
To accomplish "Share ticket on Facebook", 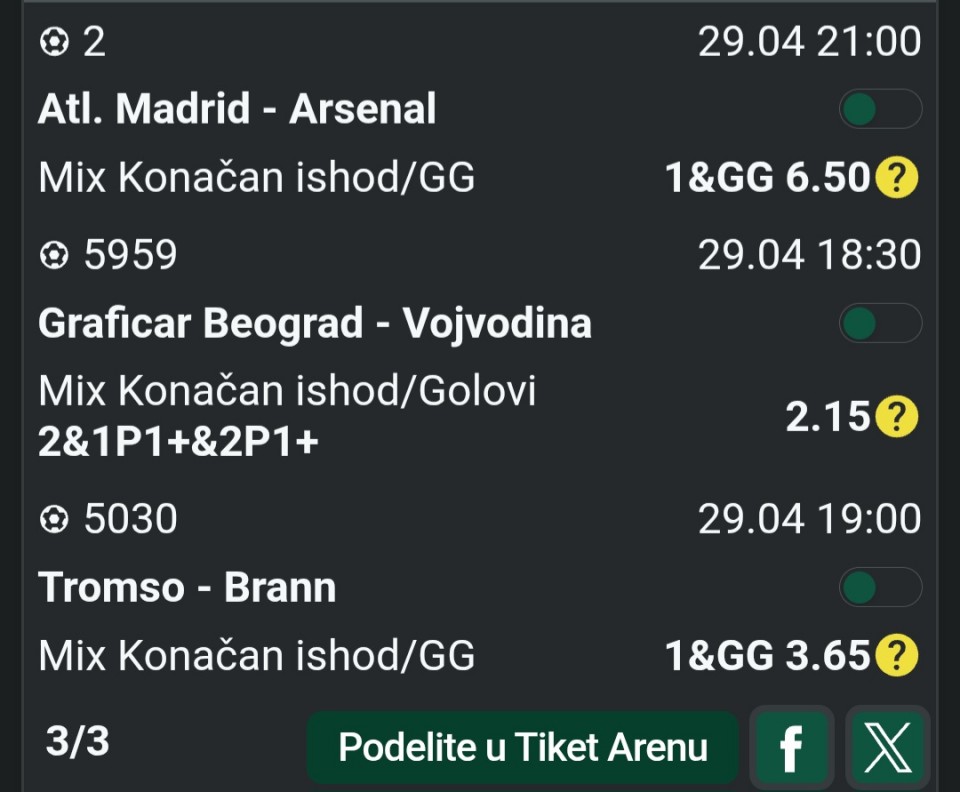I will point(791,747).
